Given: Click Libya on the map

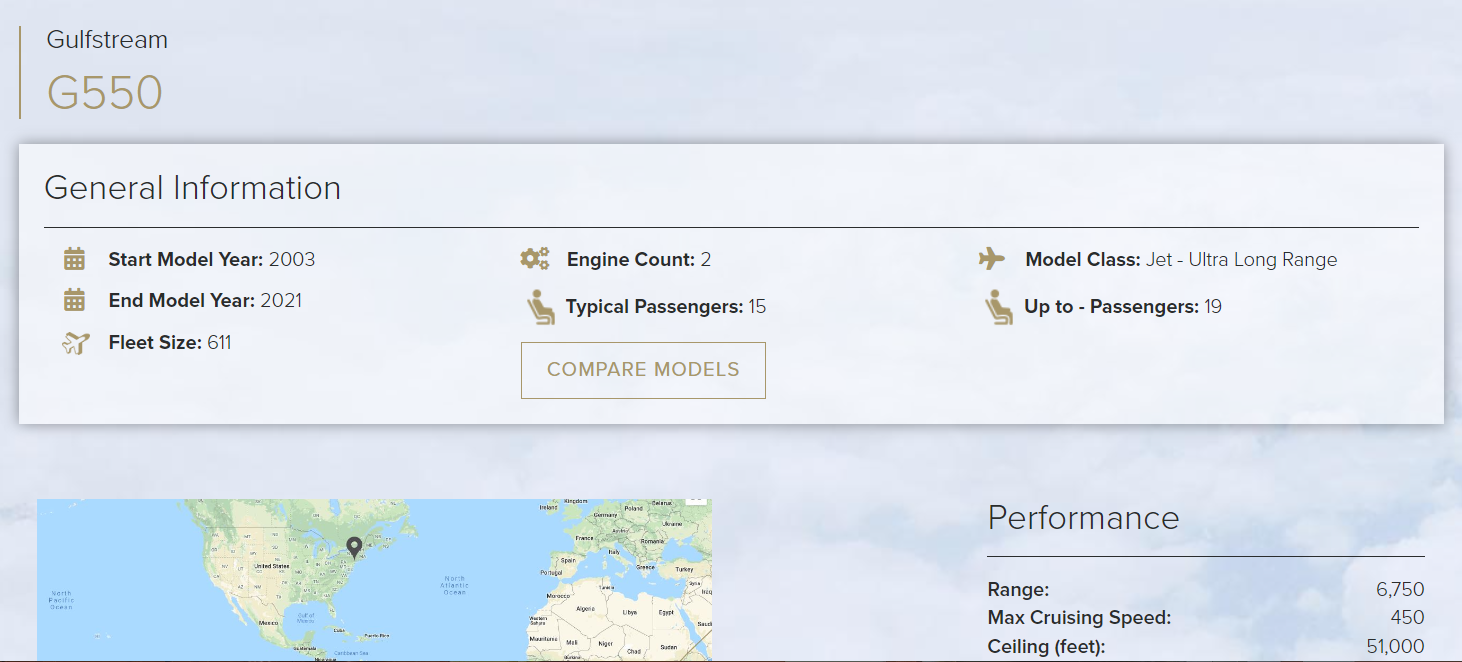Looking at the screenshot, I should [x=629, y=612].
